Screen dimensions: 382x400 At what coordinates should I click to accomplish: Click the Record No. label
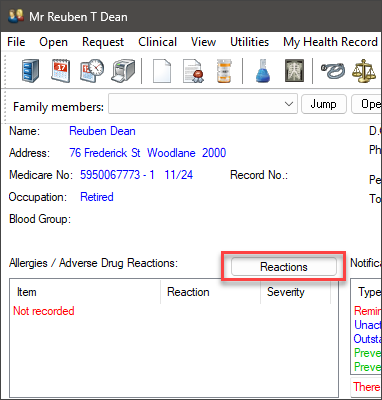click(259, 175)
